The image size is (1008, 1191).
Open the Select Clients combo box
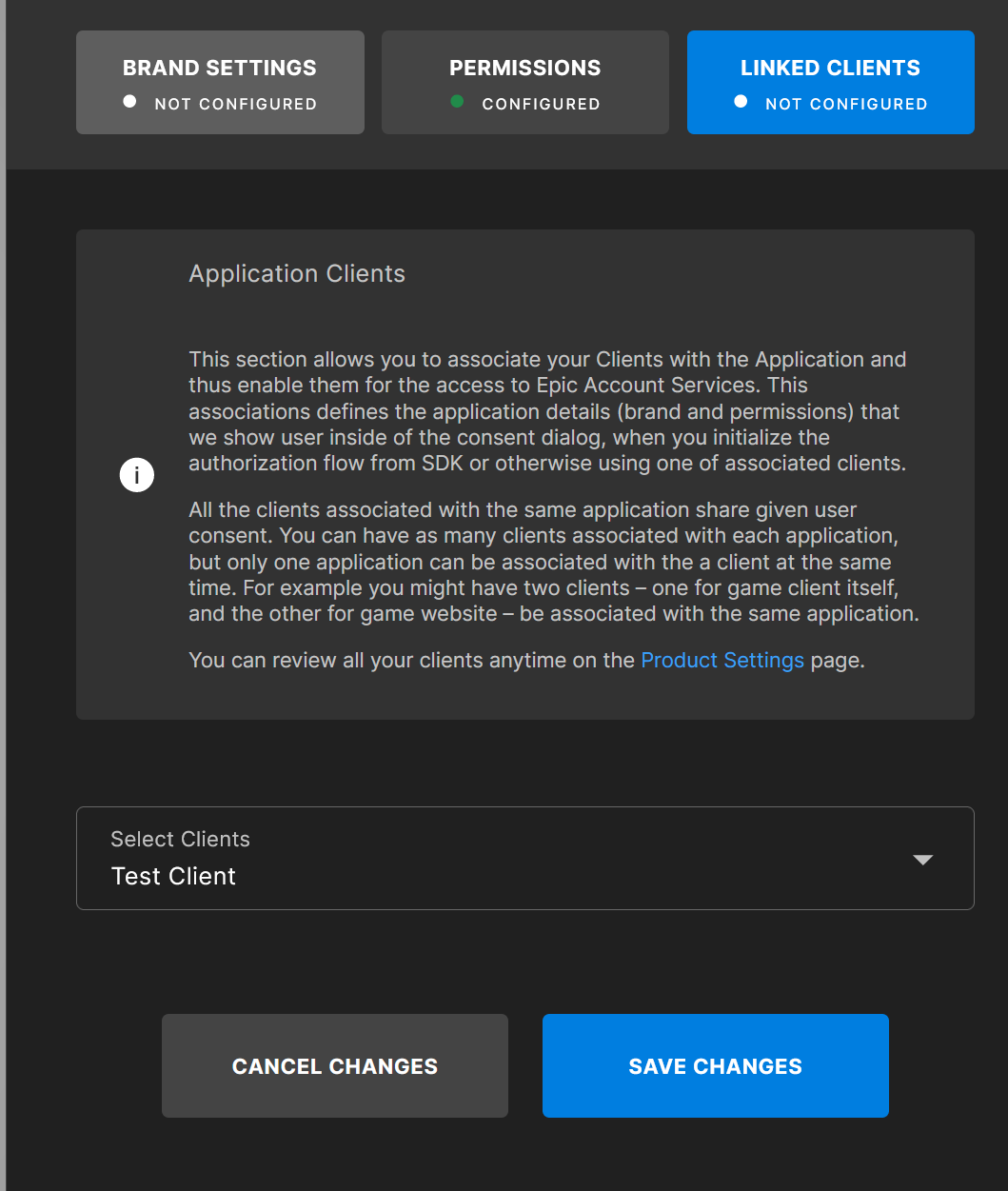point(524,858)
